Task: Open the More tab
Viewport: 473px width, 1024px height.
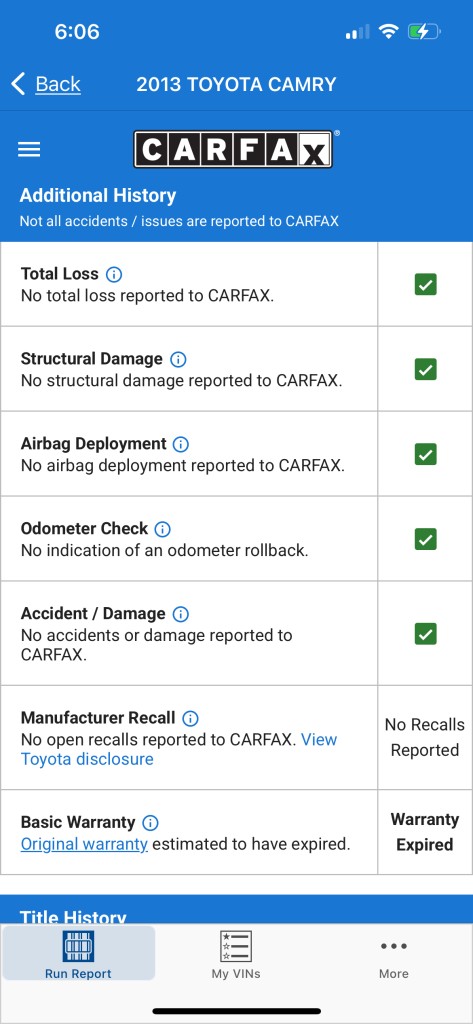Action: click(x=393, y=954)
